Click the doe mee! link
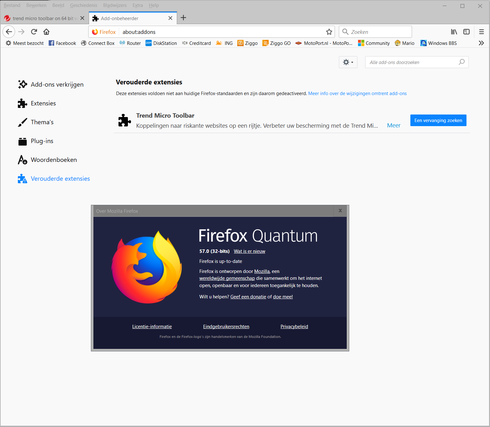The height and width of the screenshot is (427, 490). point(283,297)
